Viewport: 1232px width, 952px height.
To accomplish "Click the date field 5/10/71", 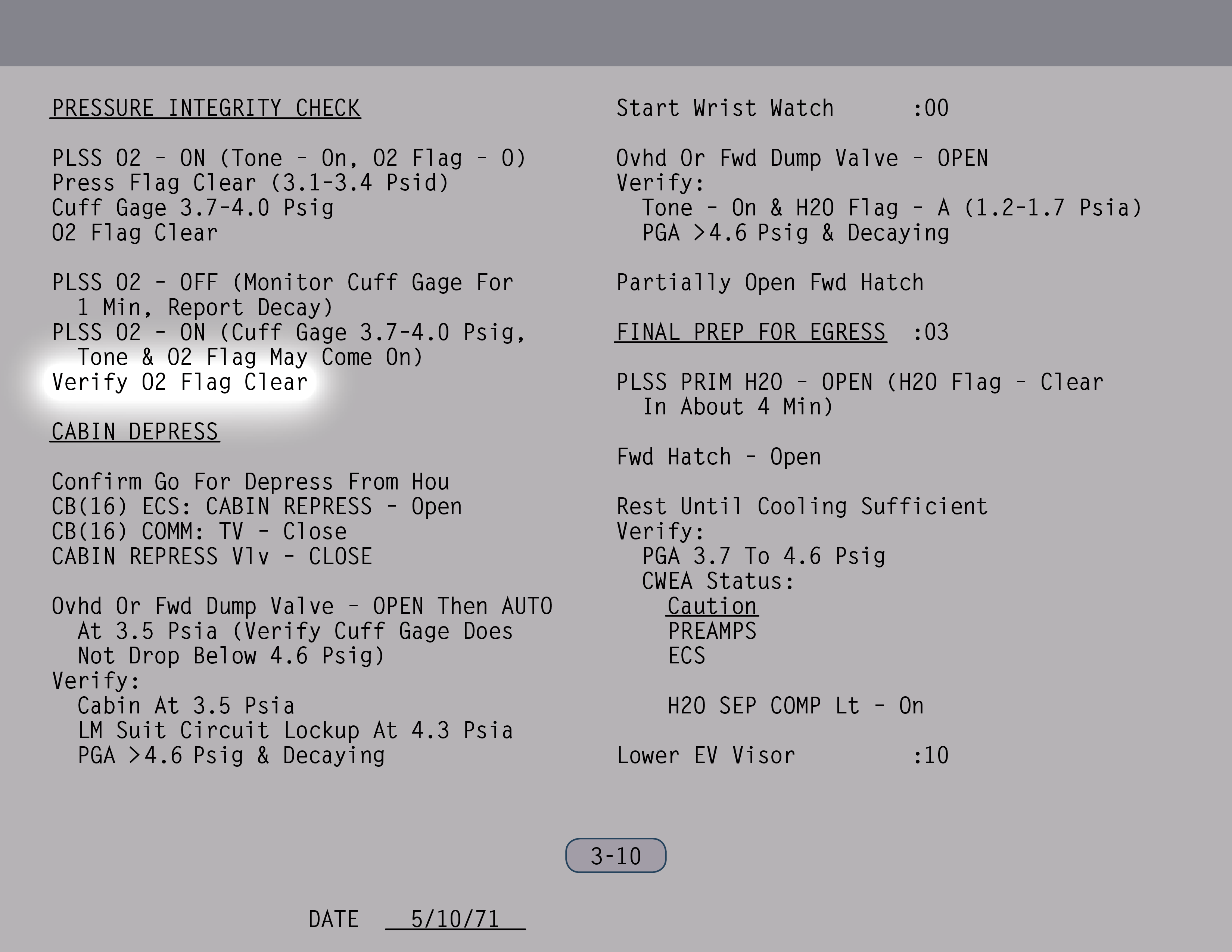I will pos(455,919).
